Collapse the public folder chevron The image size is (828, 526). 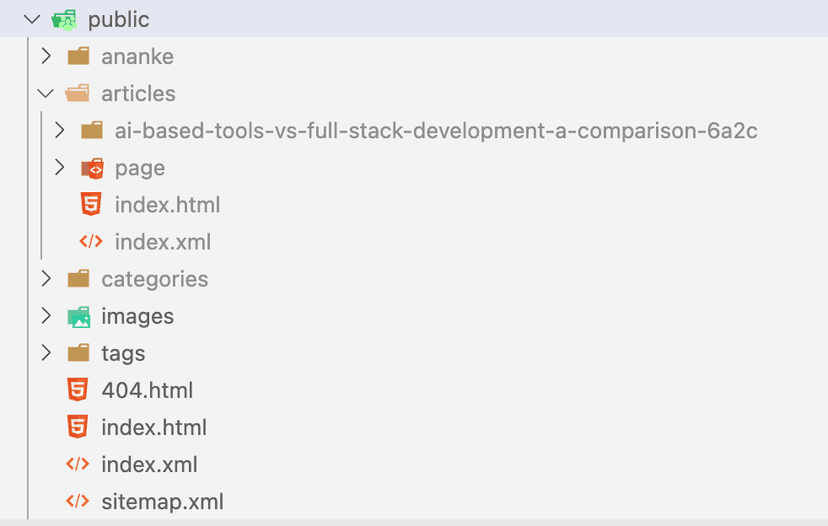coord(32,19)
